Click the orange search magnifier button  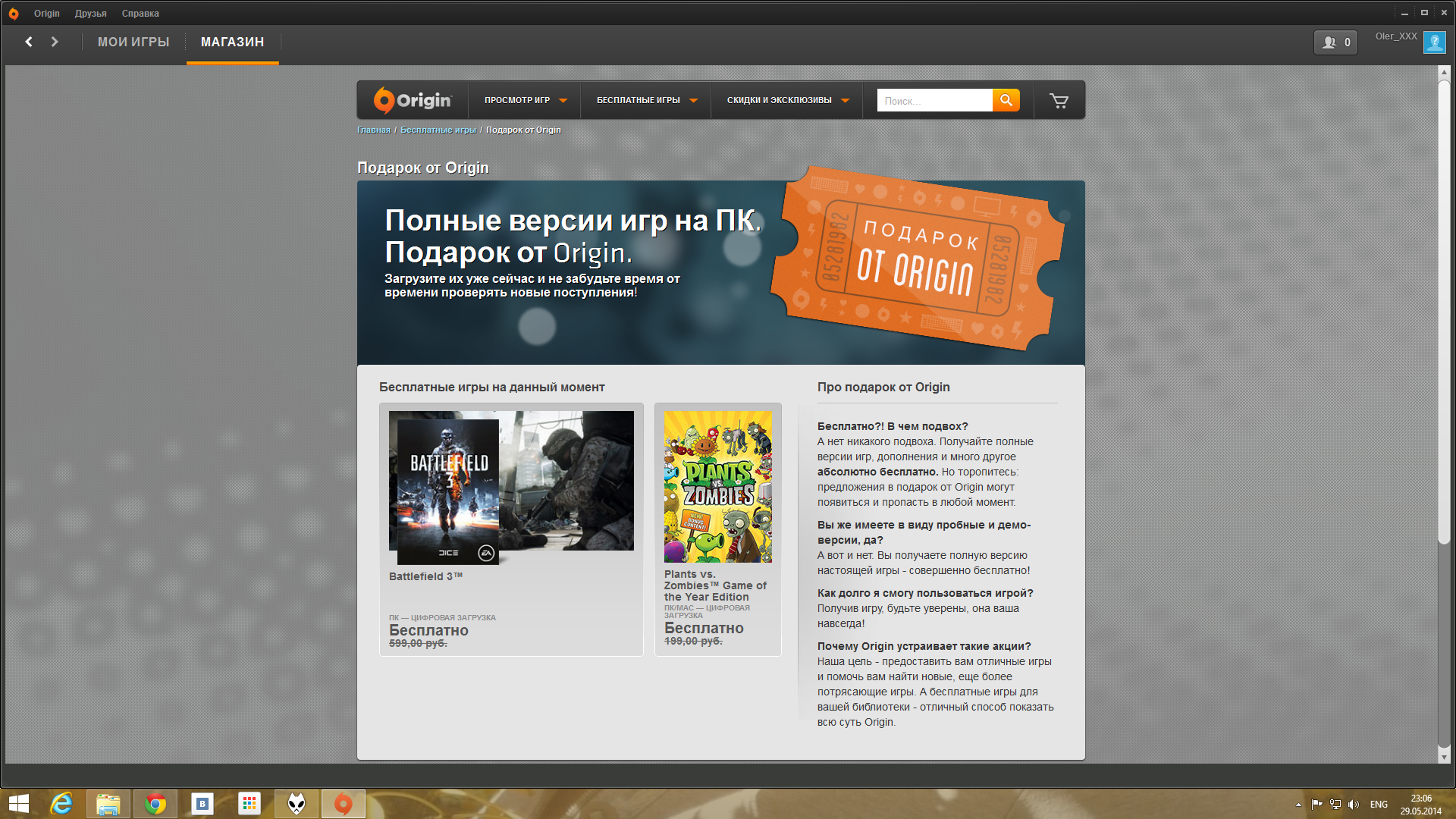[1006, 100]
